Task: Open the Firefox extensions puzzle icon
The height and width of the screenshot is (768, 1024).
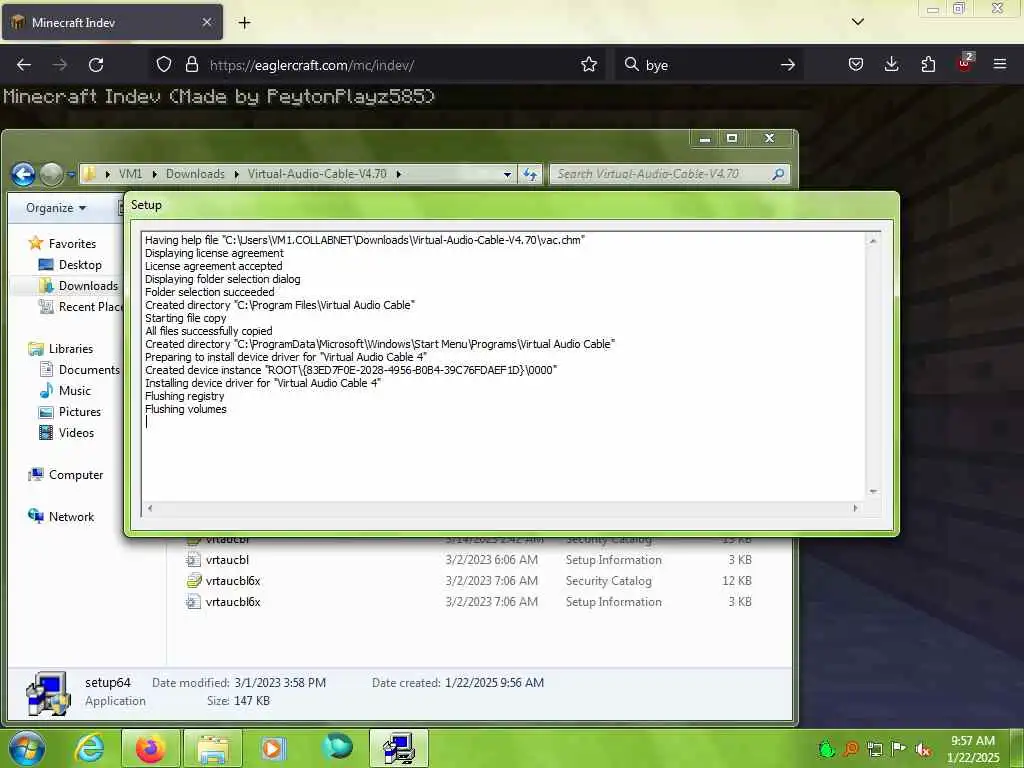Action: 928,65
